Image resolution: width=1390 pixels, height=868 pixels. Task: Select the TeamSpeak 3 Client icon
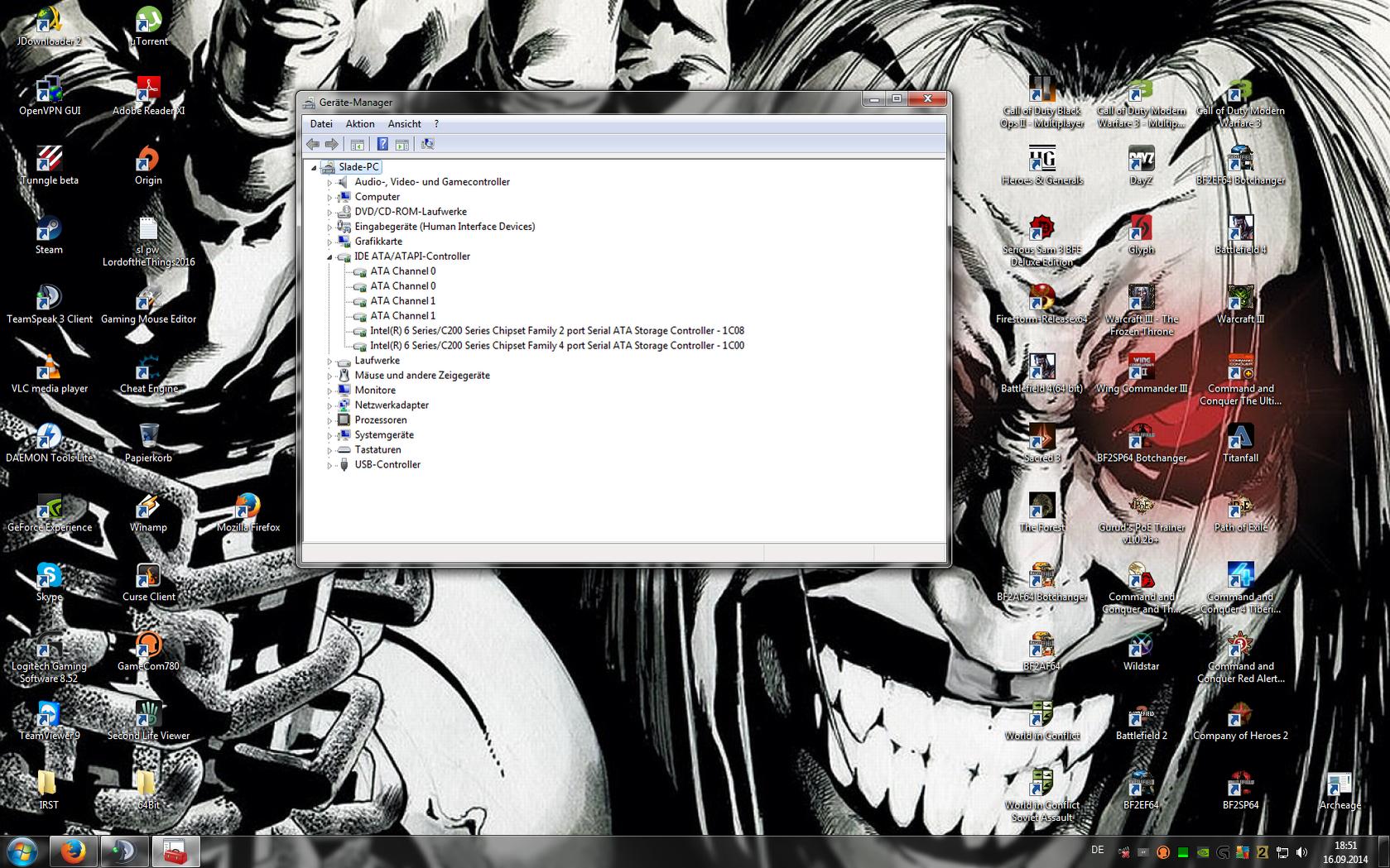tap(49, 304)
